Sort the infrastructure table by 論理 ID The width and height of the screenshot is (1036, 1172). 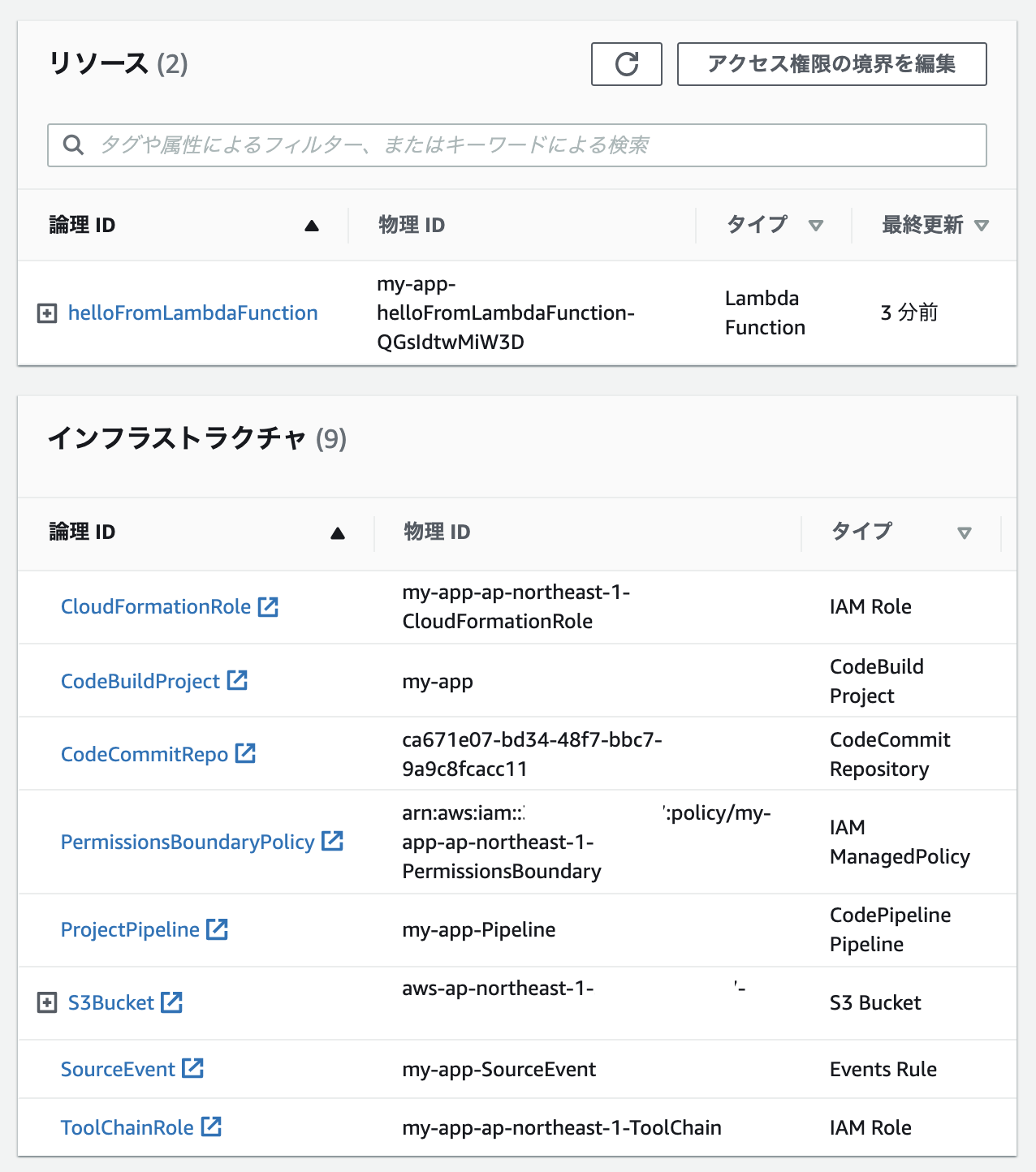pyautogui.click(x=338, y=532)
